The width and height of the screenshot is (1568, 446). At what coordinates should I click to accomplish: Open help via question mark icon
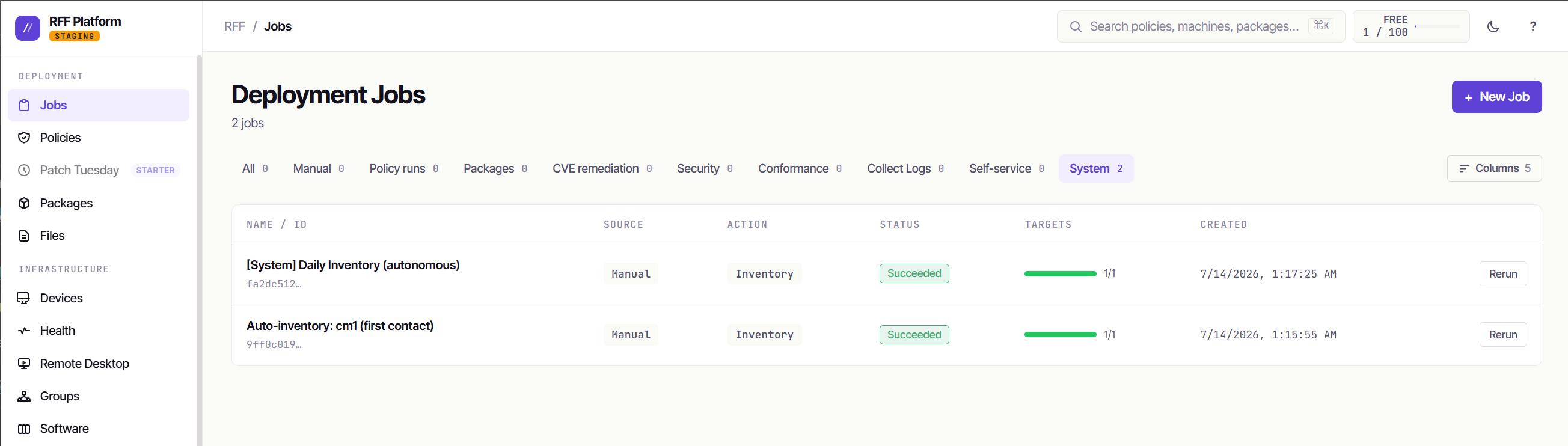(1533, 26)
